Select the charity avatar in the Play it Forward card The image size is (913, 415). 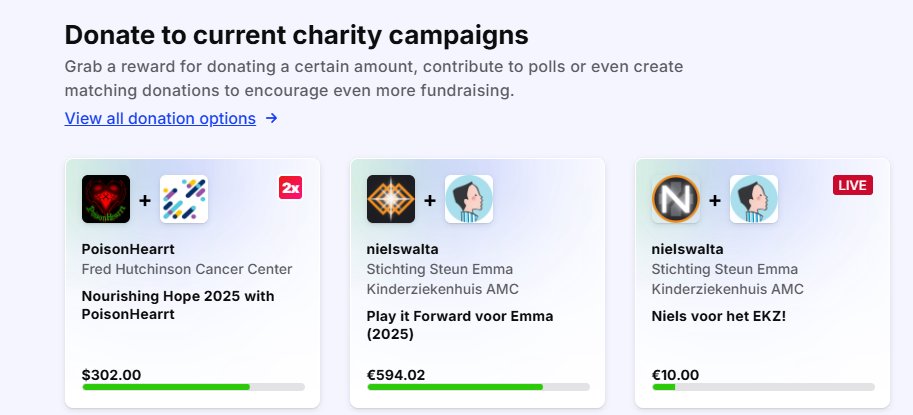469,199
